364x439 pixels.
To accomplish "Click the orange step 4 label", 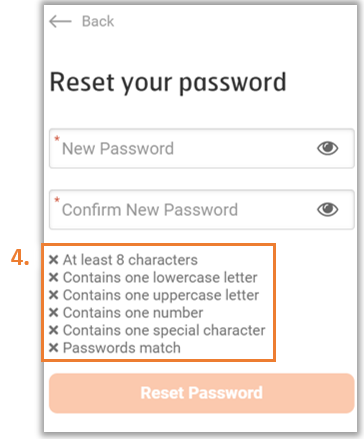I will [x=20, y=258].
